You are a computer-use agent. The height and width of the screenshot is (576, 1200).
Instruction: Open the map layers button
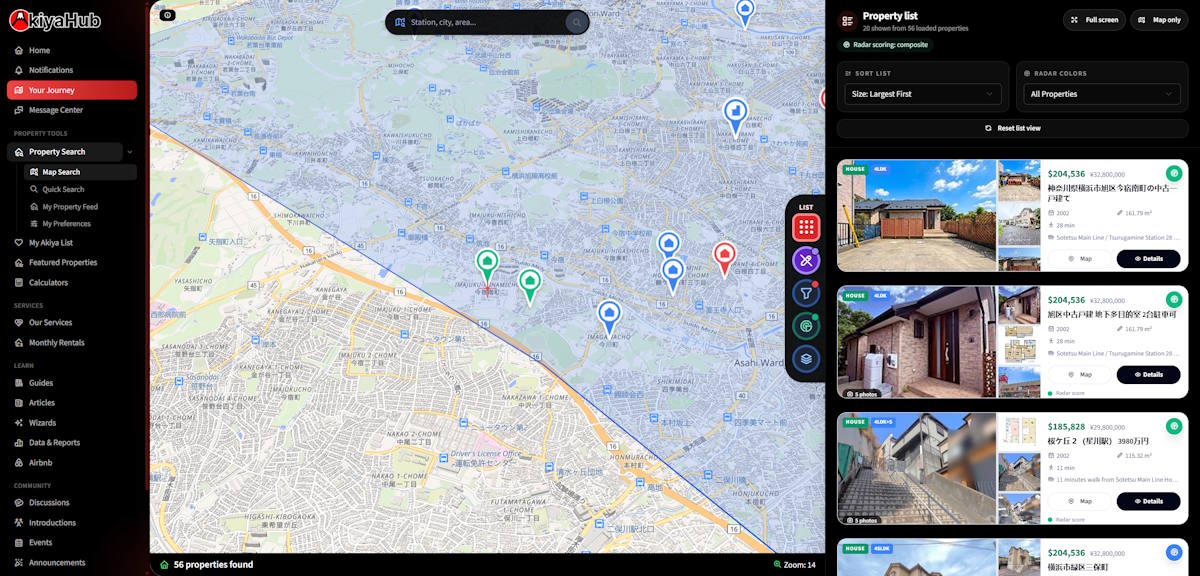point(806,358)
